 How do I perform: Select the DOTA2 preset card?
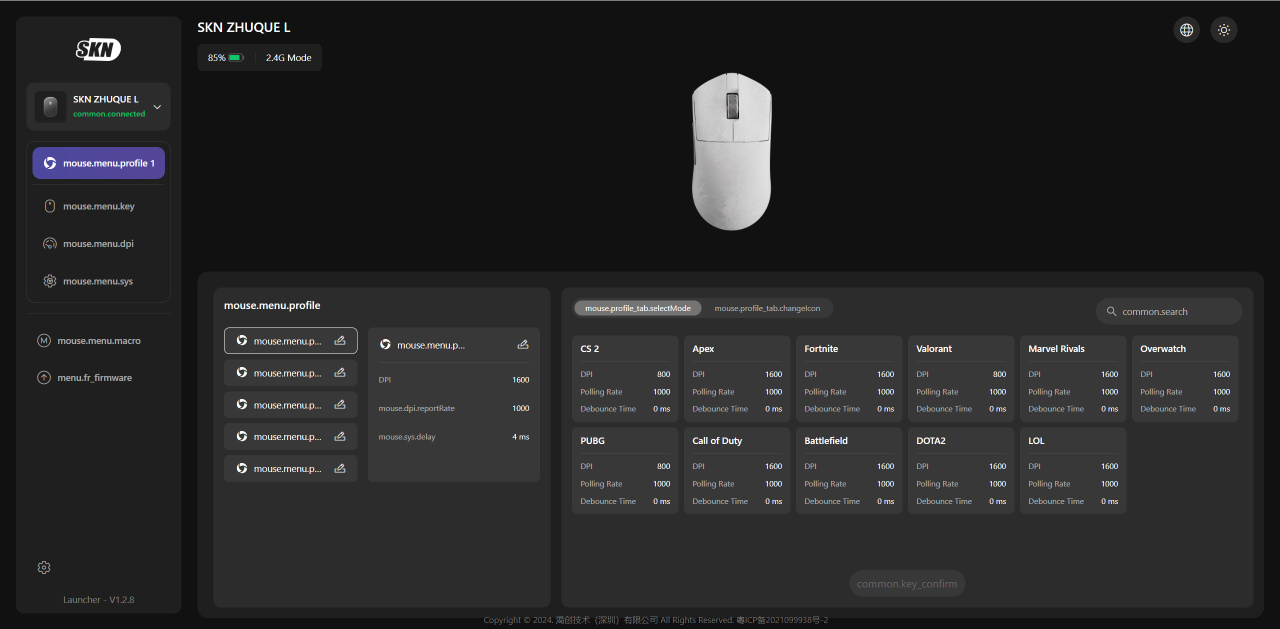coord(961,471)
